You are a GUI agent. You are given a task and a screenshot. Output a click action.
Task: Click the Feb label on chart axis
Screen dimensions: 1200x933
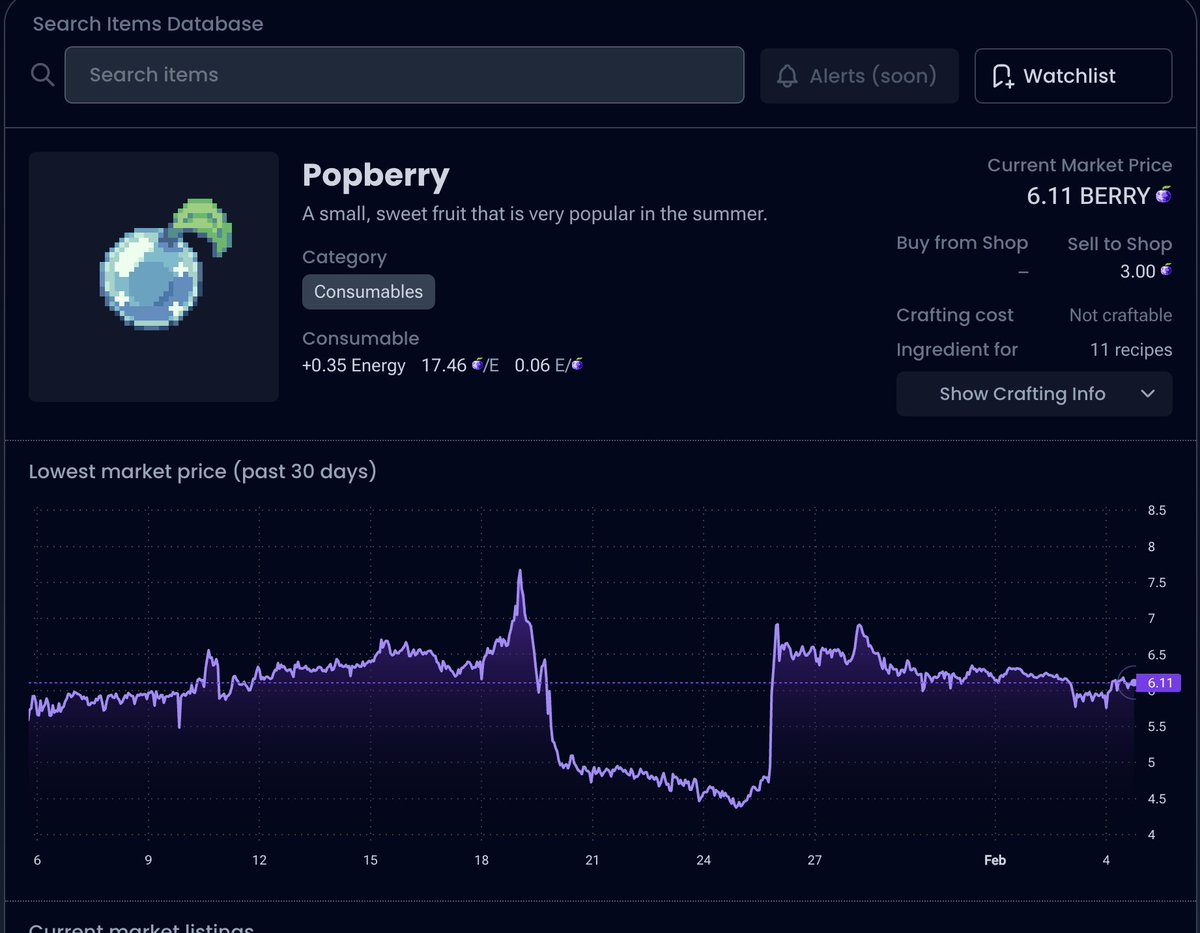(x=995, y=860)
